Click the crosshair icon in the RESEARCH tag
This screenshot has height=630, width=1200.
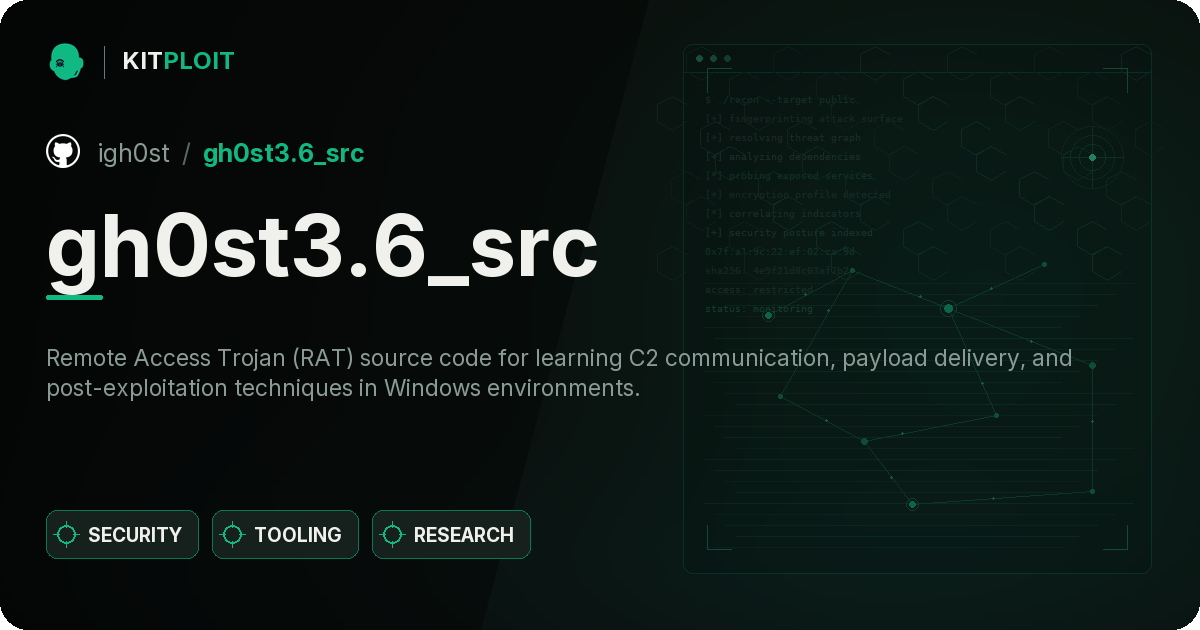(393, 535)
